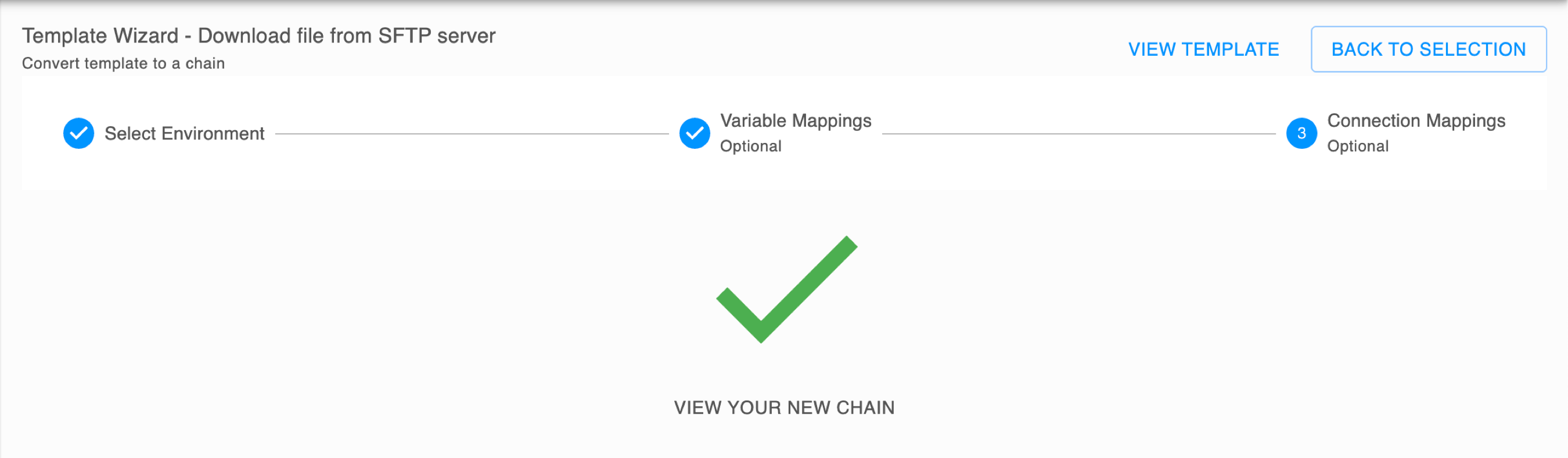Image resolution: width=1568 pixels, height=458 pixels.
Task: Open the VIEW YOUR NEW CHAIN link
Action: point(784,407)
